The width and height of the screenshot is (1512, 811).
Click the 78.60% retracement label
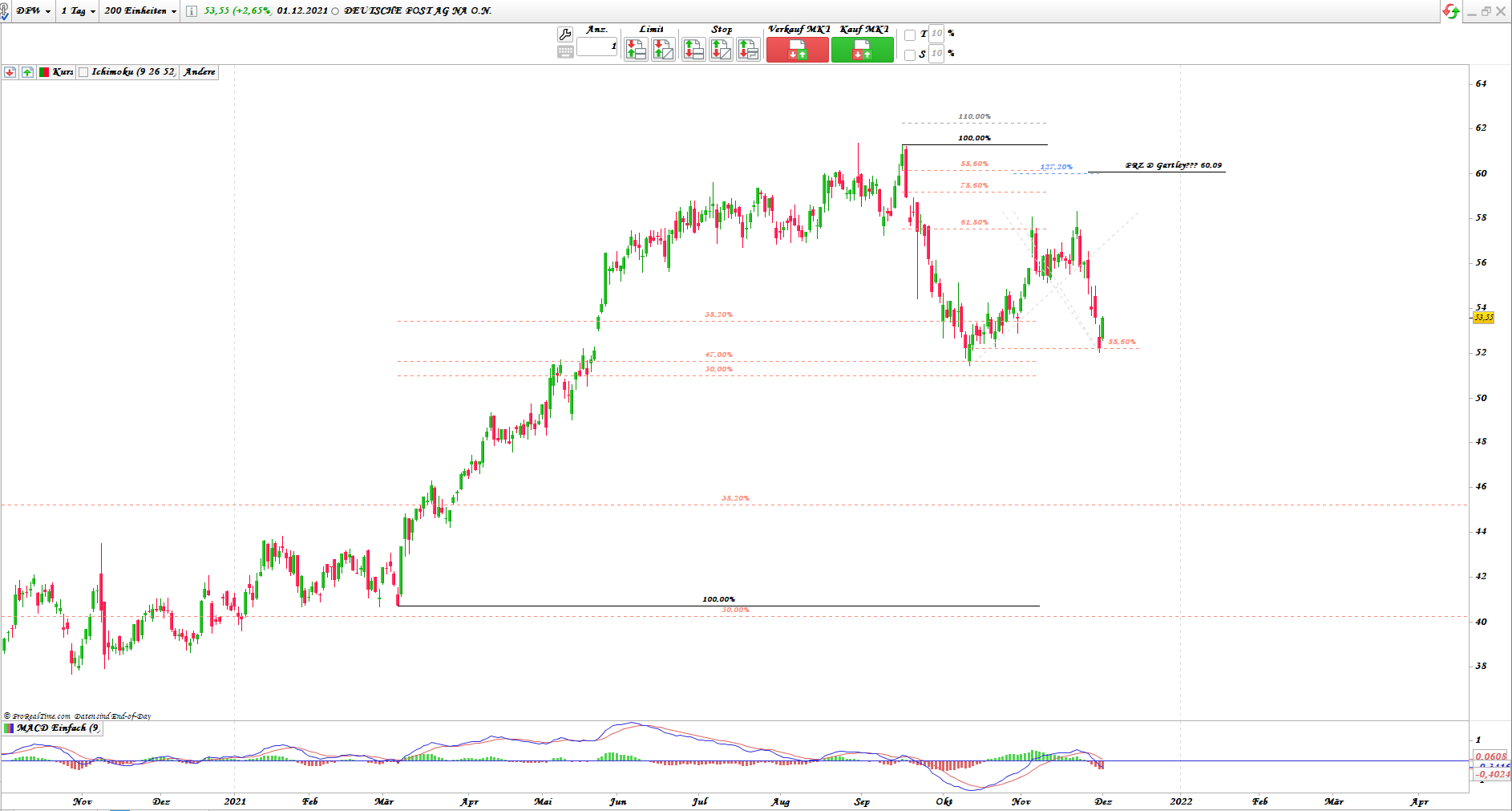coord(974,185)
